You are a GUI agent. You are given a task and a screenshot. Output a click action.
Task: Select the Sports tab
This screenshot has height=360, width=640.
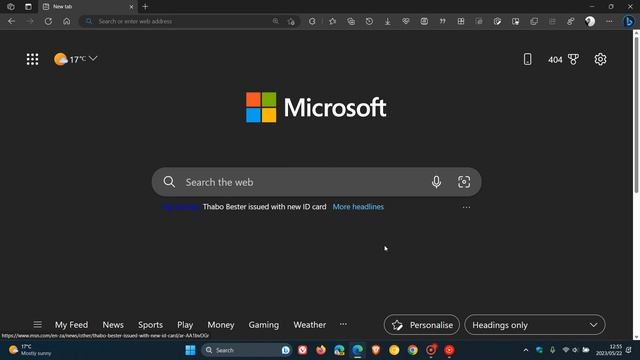click(150, 325)
